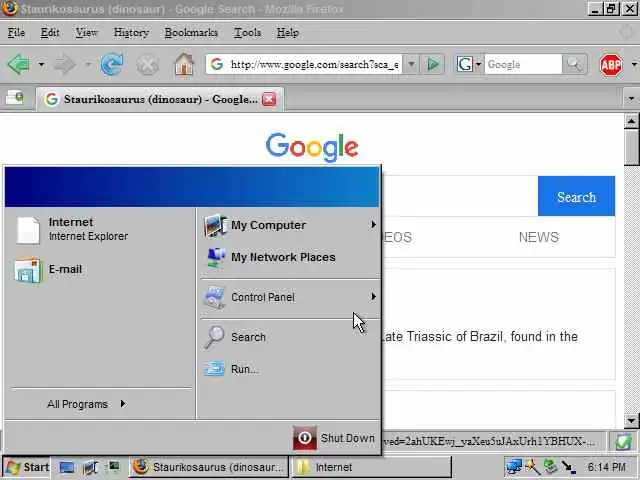Click the 6:14 PM clock
This screenshot has height=480, width=640.
pyautogui.click(x=607, y=467)
